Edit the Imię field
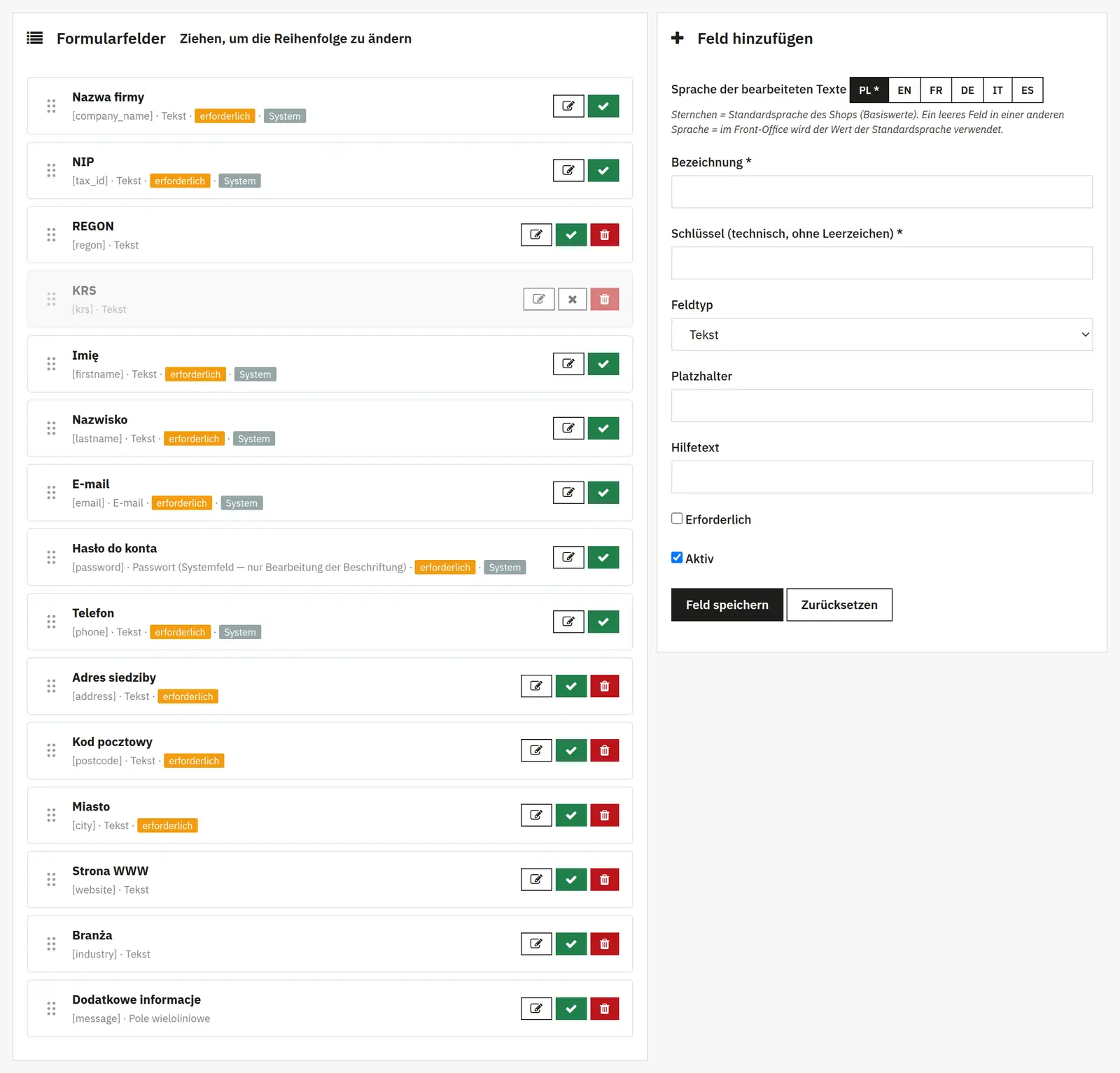This screenshot has width=1120, height=1073. tap(568, 364)
